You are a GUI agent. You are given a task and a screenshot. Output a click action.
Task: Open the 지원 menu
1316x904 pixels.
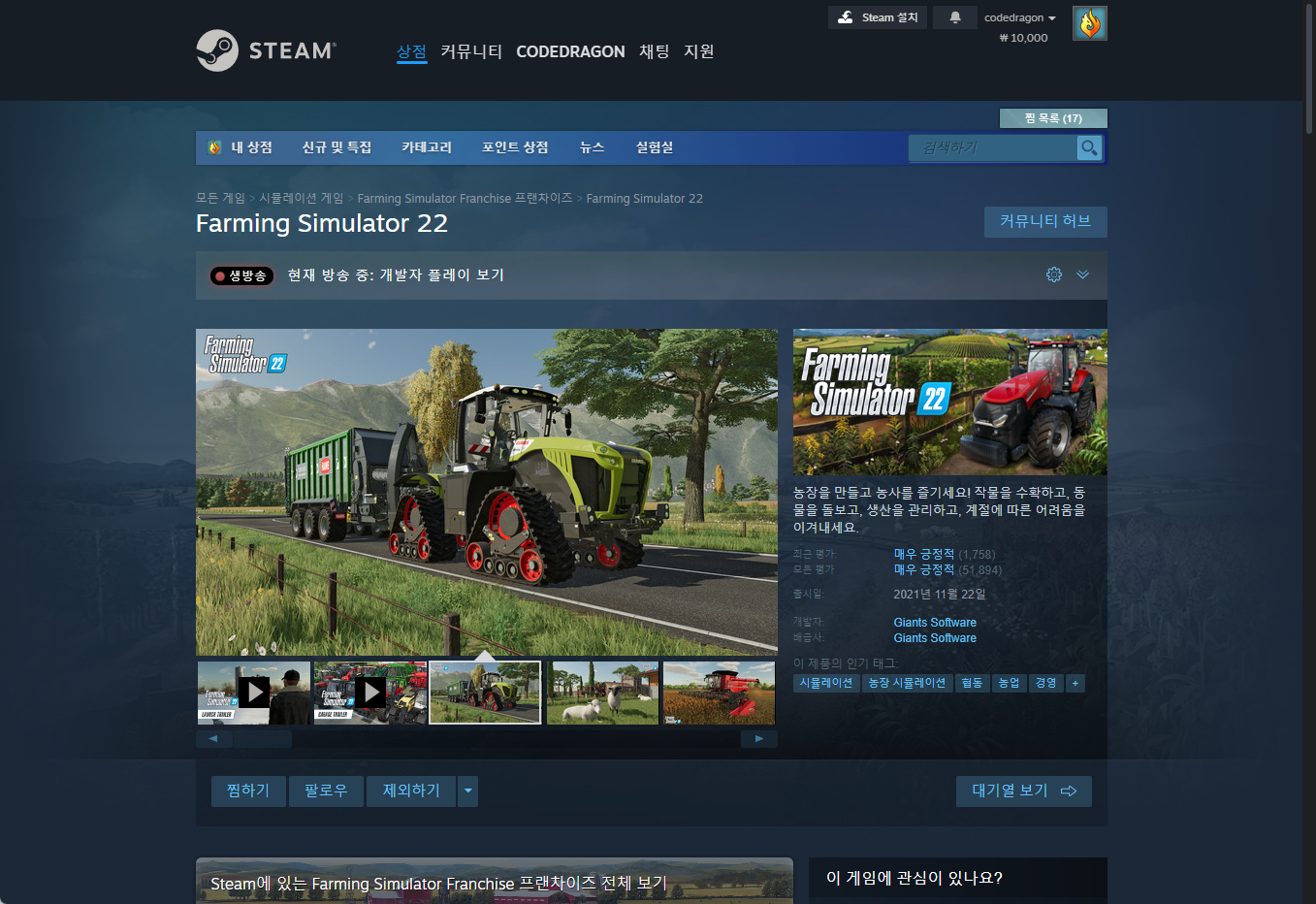tap(699, 51)
